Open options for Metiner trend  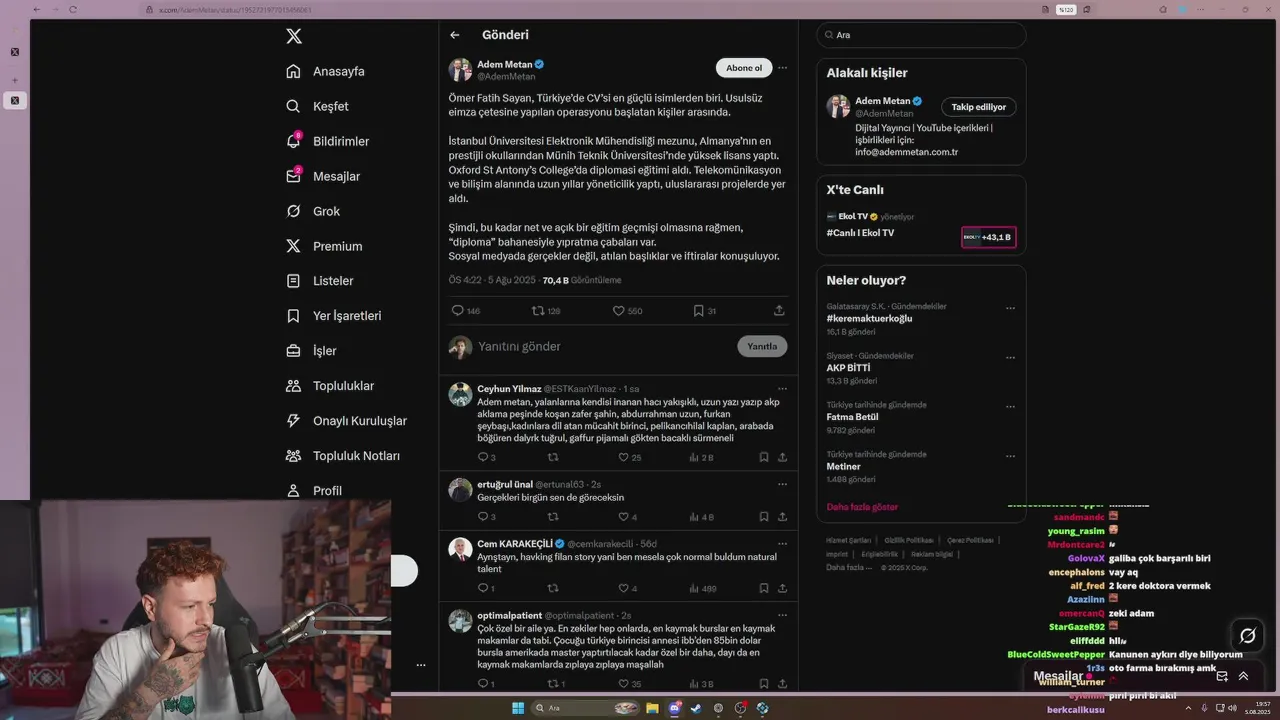tap(1010, 455)
